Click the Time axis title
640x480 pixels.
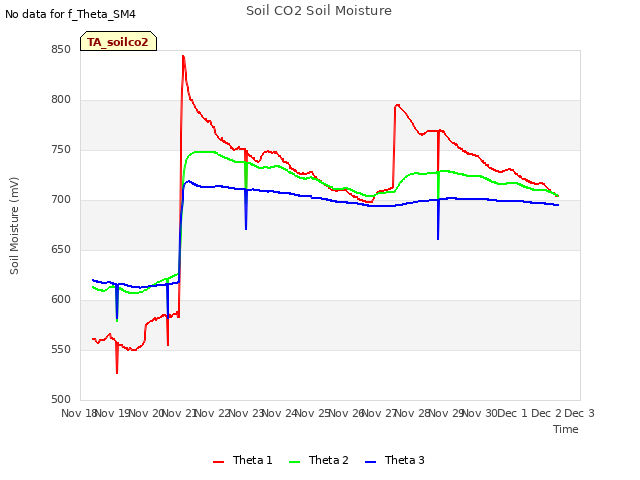coord(566,429)
